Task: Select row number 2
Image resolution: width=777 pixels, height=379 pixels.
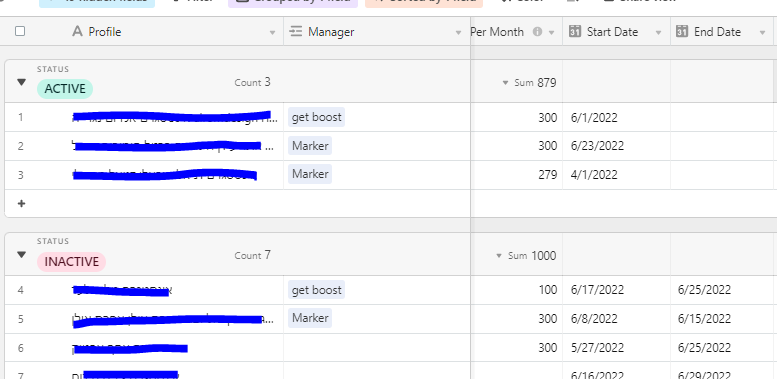Action: coord(21,146)
